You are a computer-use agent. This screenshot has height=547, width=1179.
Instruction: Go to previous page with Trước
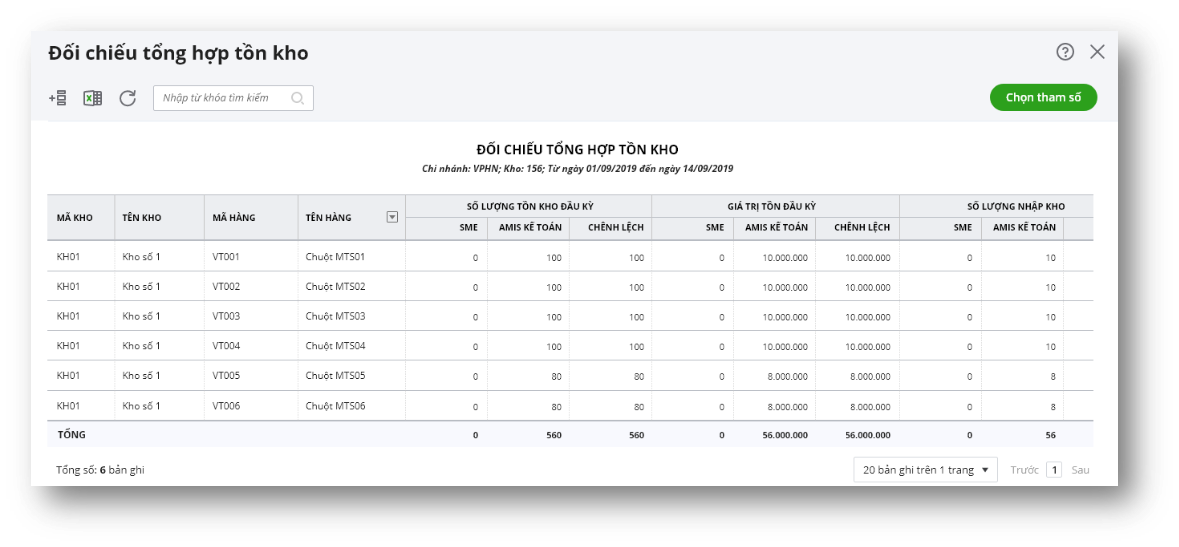[x=1024, y=470]
